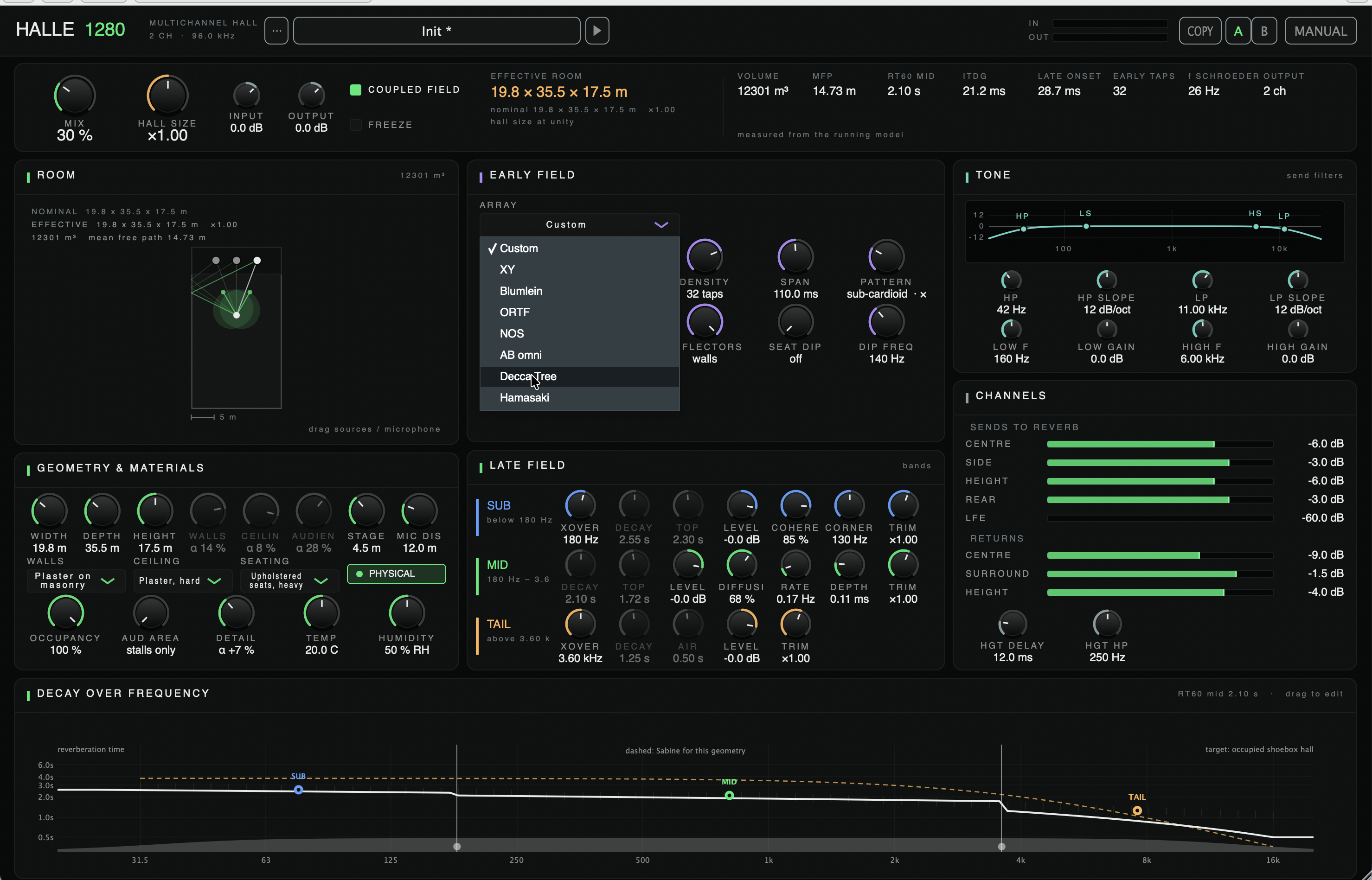
Task: Open the MANUAL
Action: tap(1321, 31)
